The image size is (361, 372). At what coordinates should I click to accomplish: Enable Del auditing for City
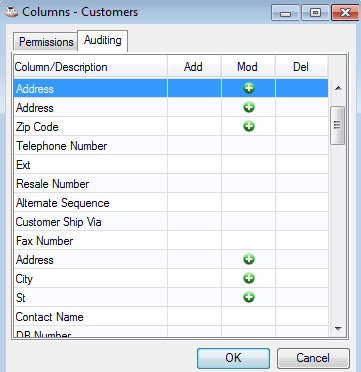coord(302,279)
